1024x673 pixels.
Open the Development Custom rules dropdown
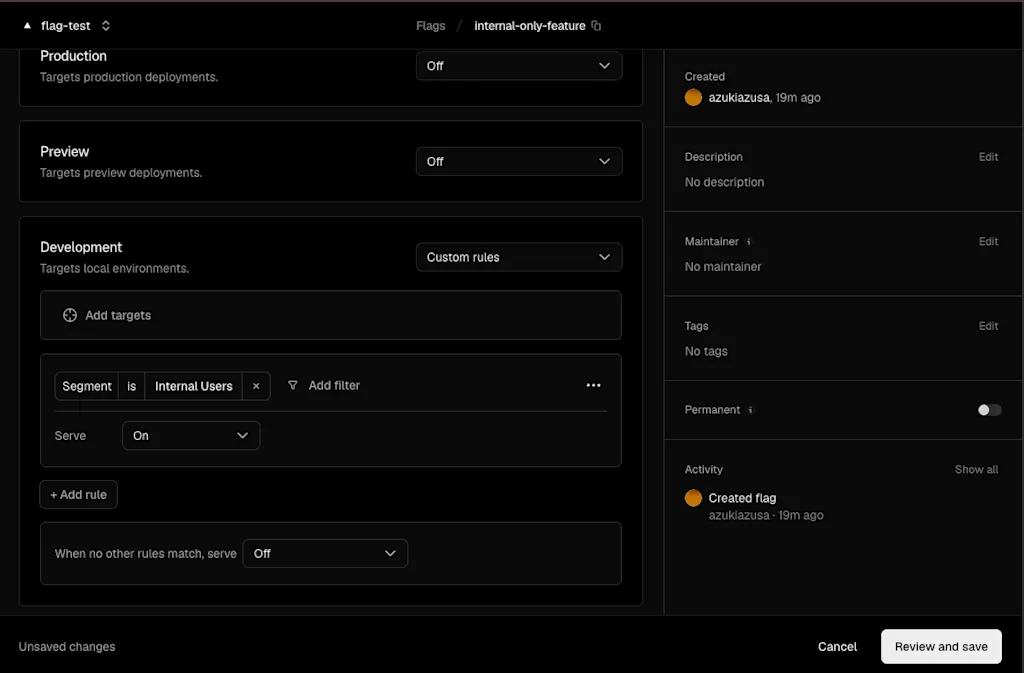click(x=519, y=257)
